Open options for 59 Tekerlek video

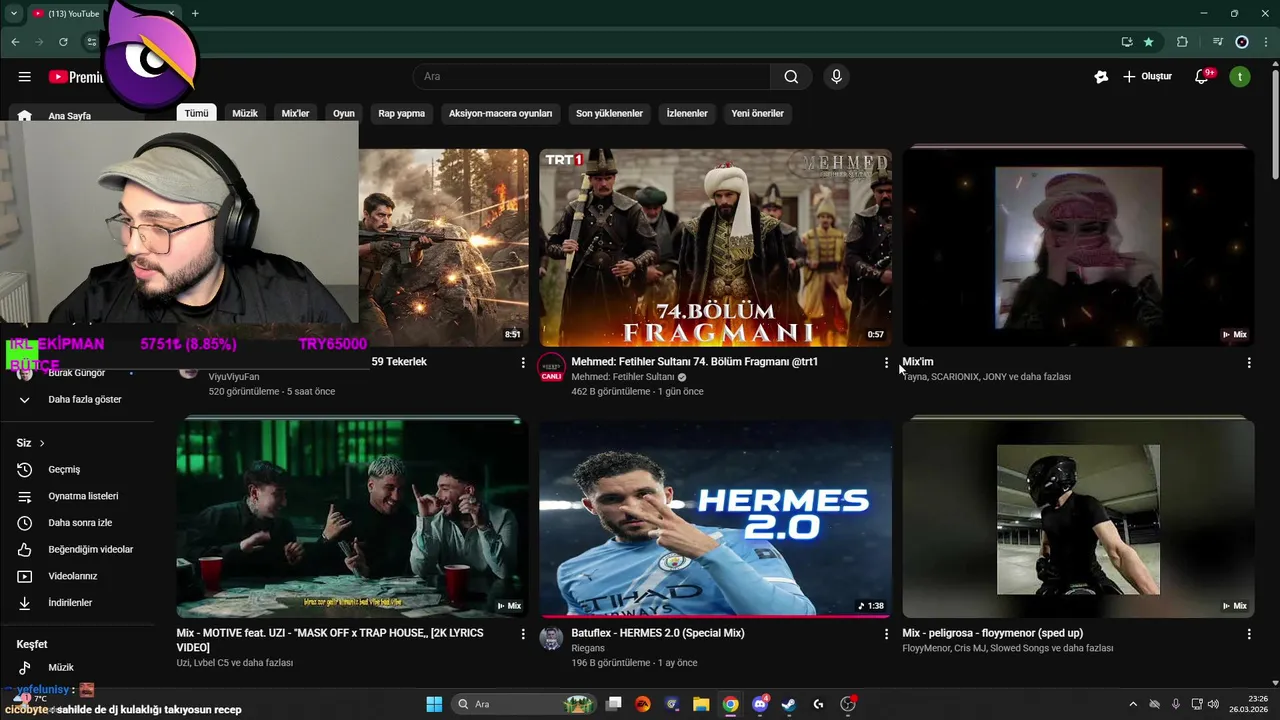coord(522,363)
